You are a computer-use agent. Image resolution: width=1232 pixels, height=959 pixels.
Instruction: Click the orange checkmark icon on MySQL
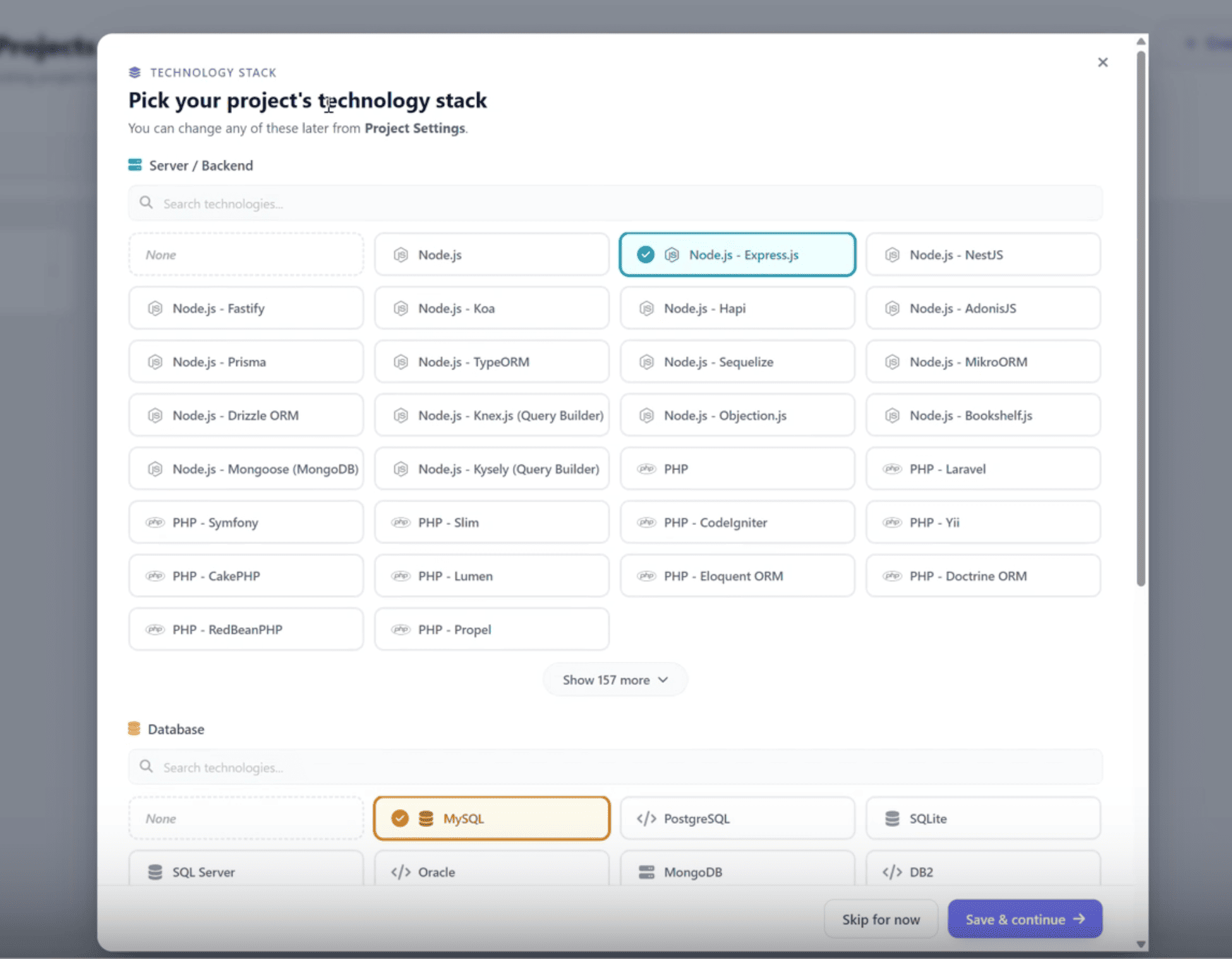(x=399, y=818)
